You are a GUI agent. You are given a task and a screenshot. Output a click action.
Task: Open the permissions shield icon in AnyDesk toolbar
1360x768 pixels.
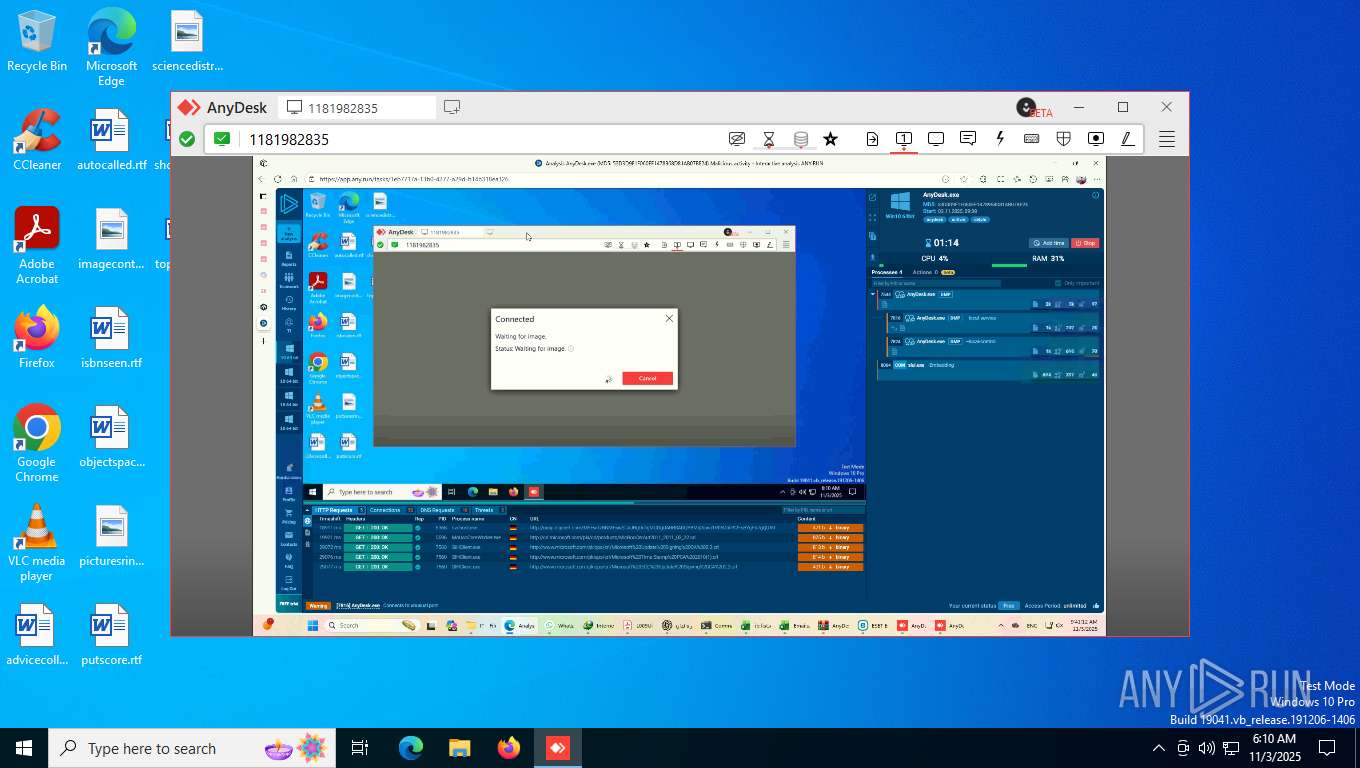click(1064, 139)
